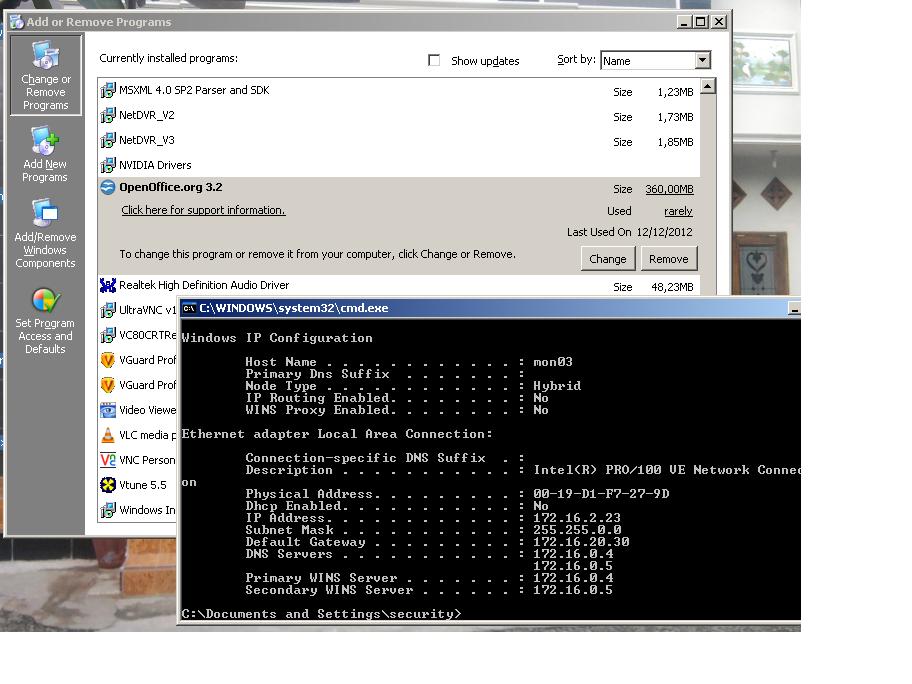Viewport: 912px width, 684px height.
Task: Open Change or Remove Programs panel
Action: point(46,76)
